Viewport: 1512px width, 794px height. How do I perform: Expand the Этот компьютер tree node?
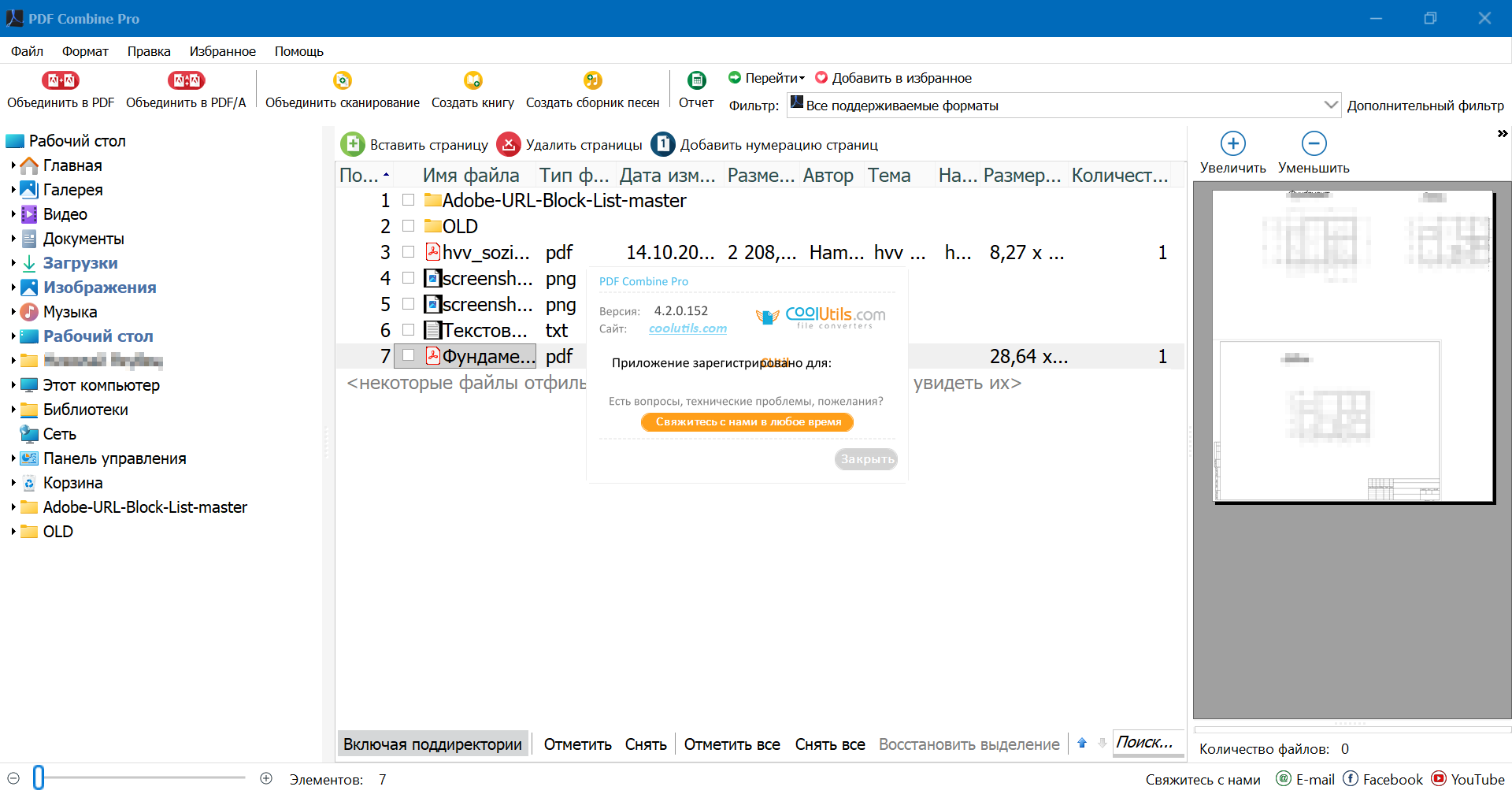(x=13, y=385)
